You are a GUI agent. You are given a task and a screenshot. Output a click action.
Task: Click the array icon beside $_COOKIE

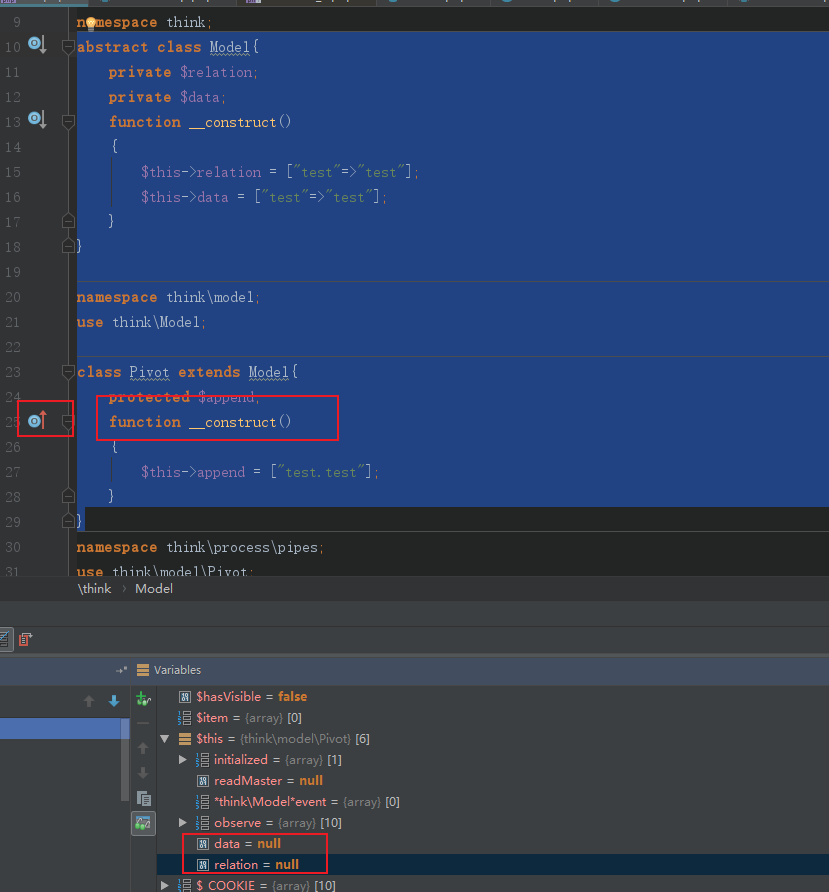pyautogui.click(x=185, y=885)
